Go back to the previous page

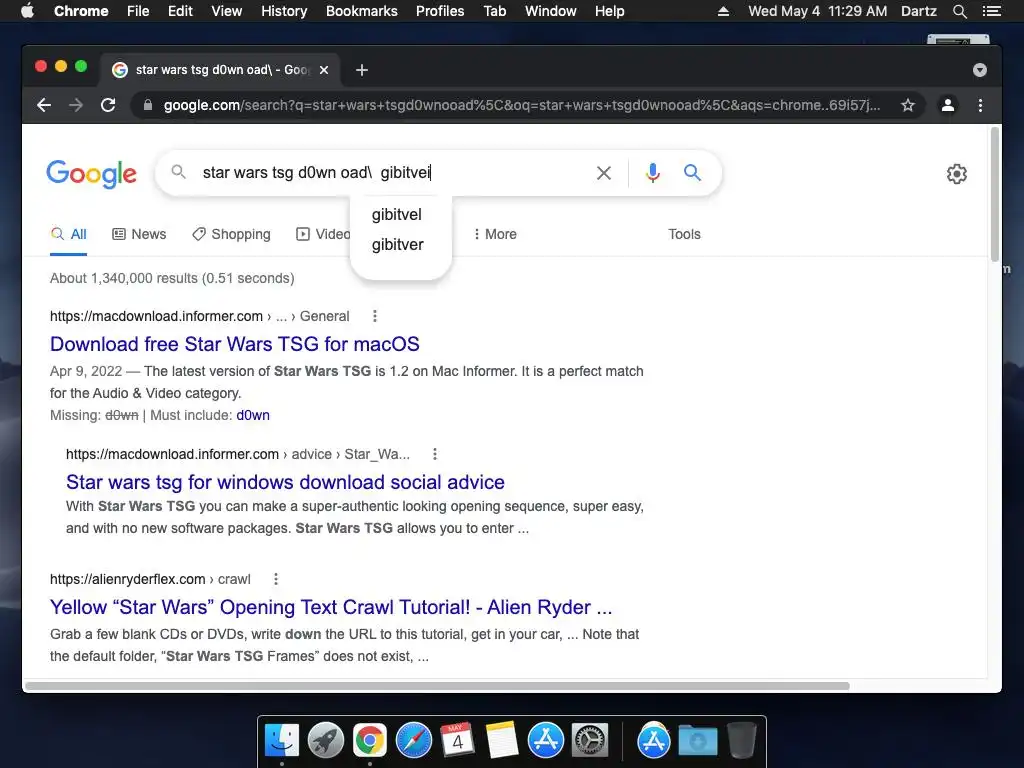pyautogui.click(x=44, y=105)
